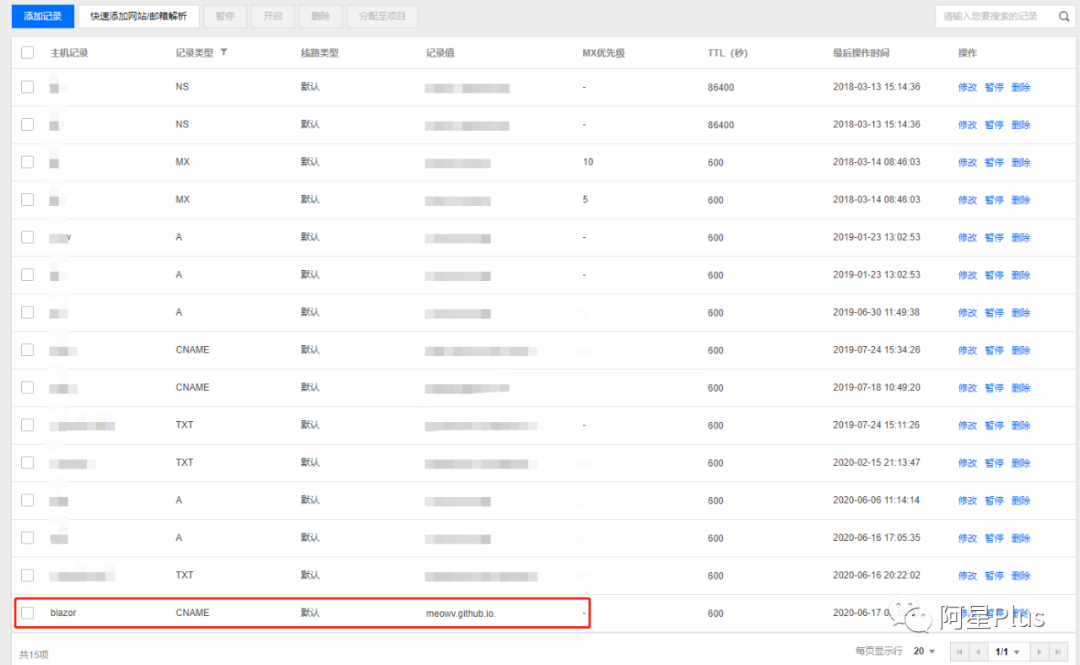This screenshot has width=1080, height=665.
Task: Tick checkbox of 2020-06-16 20:22:02 row
Action: tap(28, 575)
